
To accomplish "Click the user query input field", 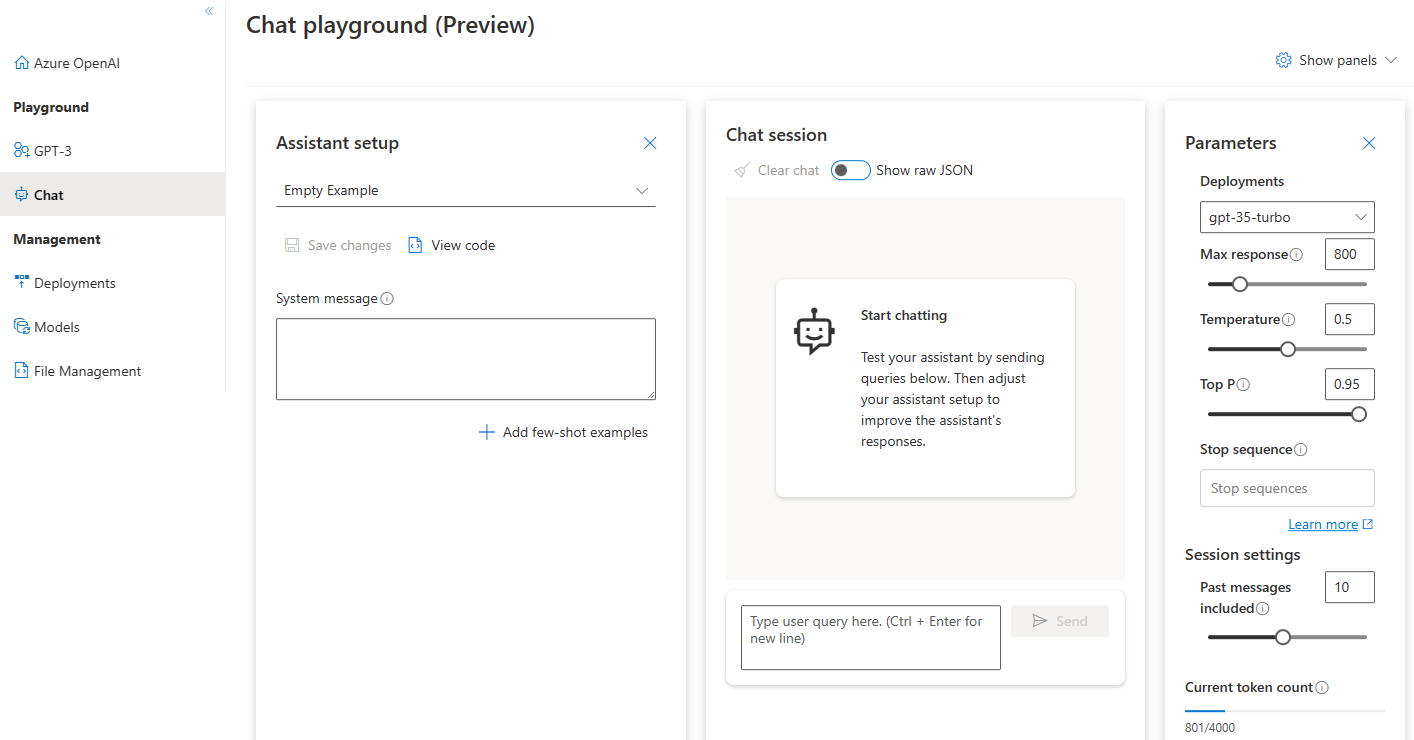I will (870, 637).
